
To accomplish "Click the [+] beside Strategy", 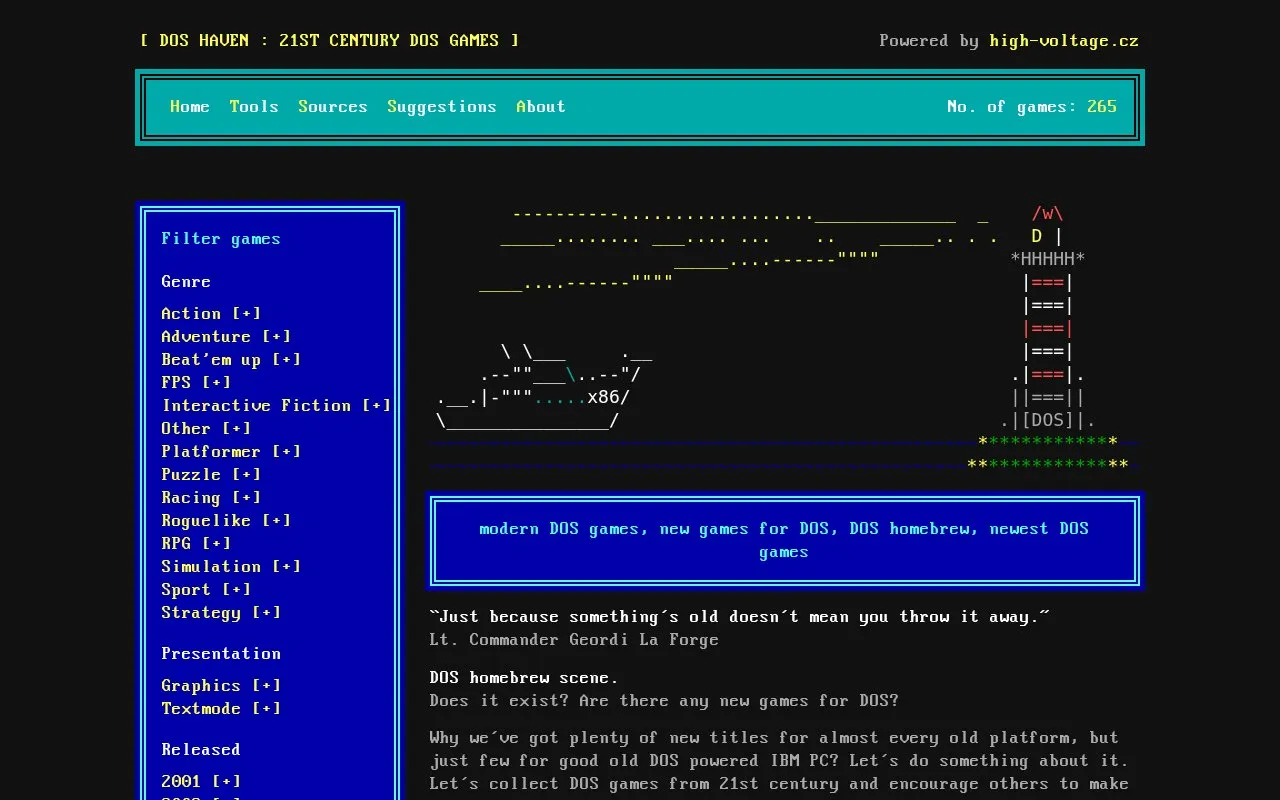I will pos(266,613).
